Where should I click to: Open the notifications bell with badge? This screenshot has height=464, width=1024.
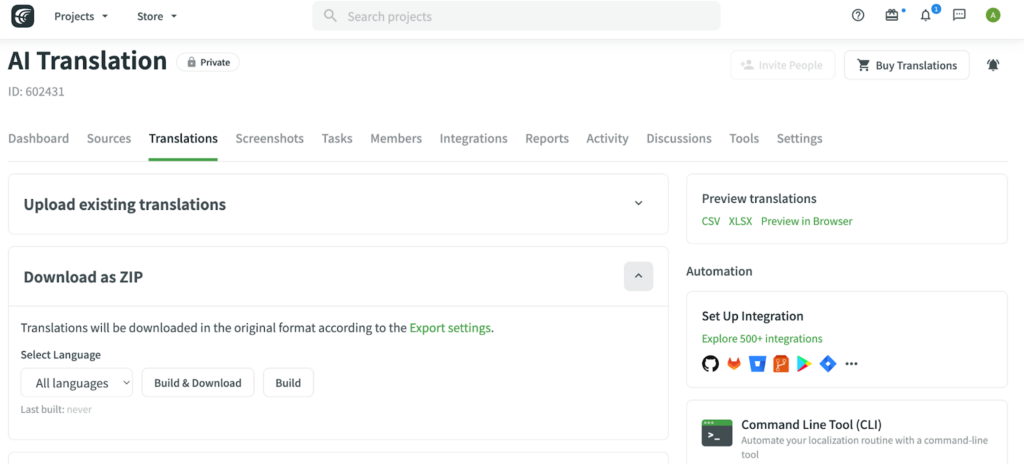pos(925,15)
